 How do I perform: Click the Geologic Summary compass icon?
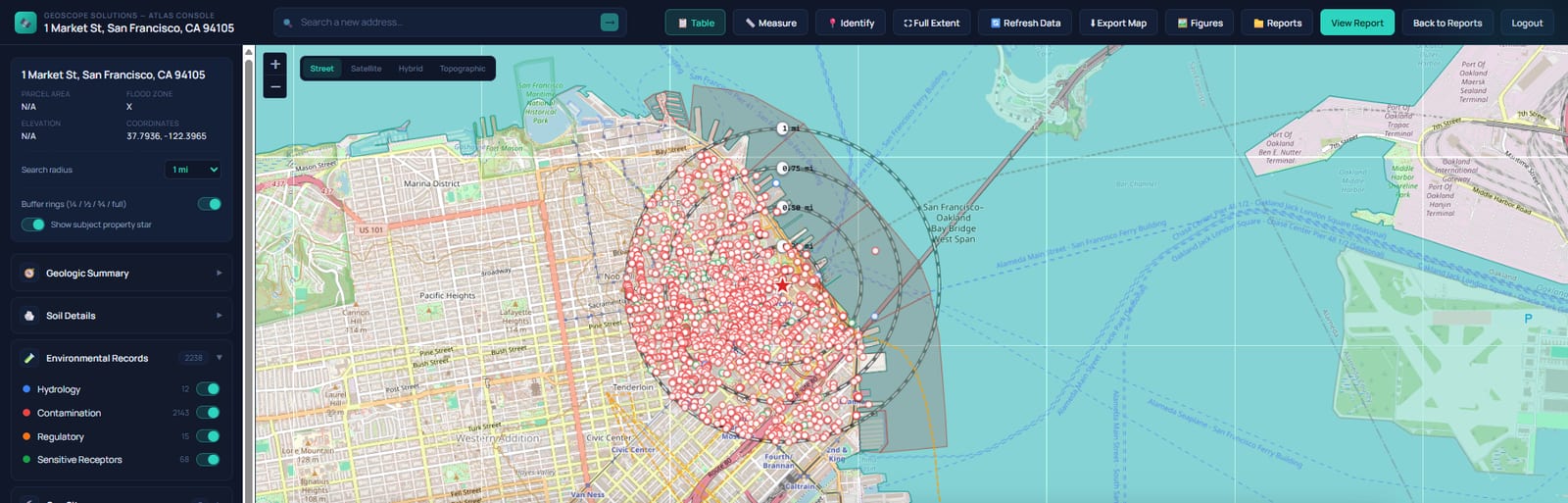click(x=29, y=274)
